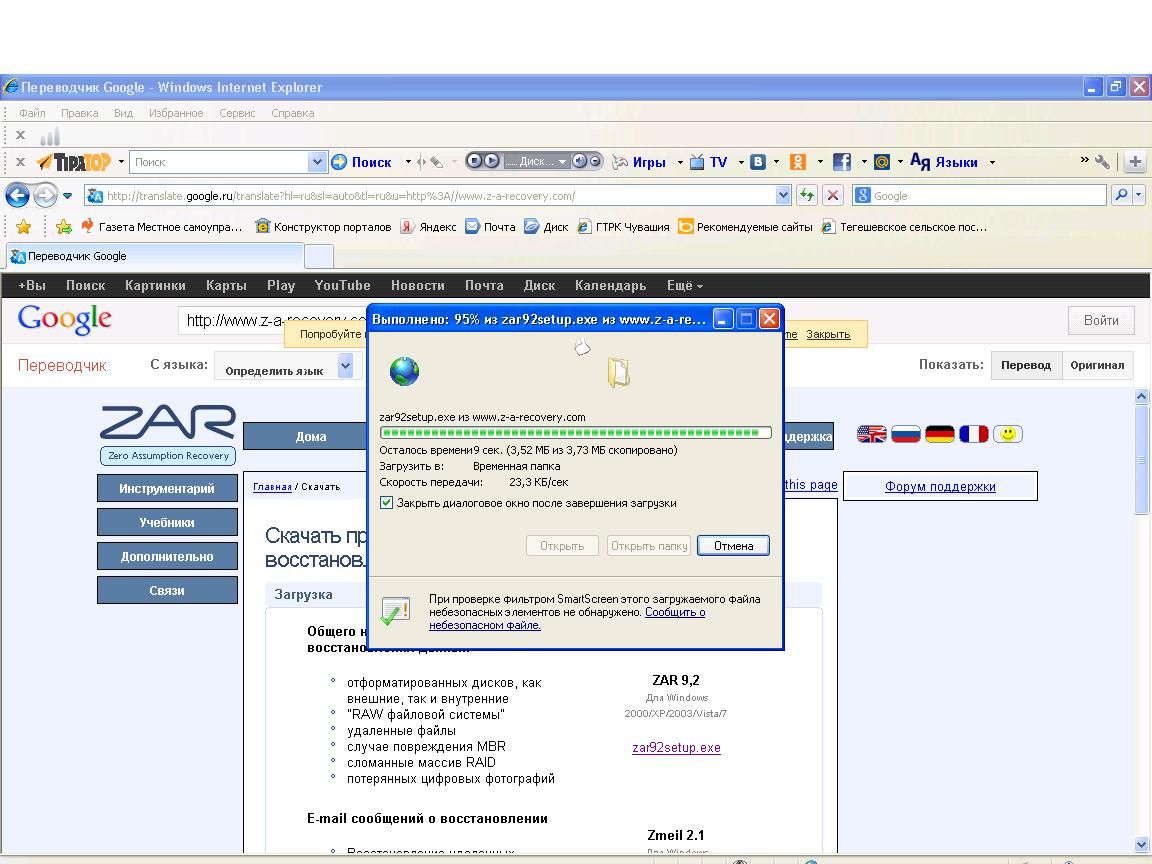Click the TV toolbar button

709,162
